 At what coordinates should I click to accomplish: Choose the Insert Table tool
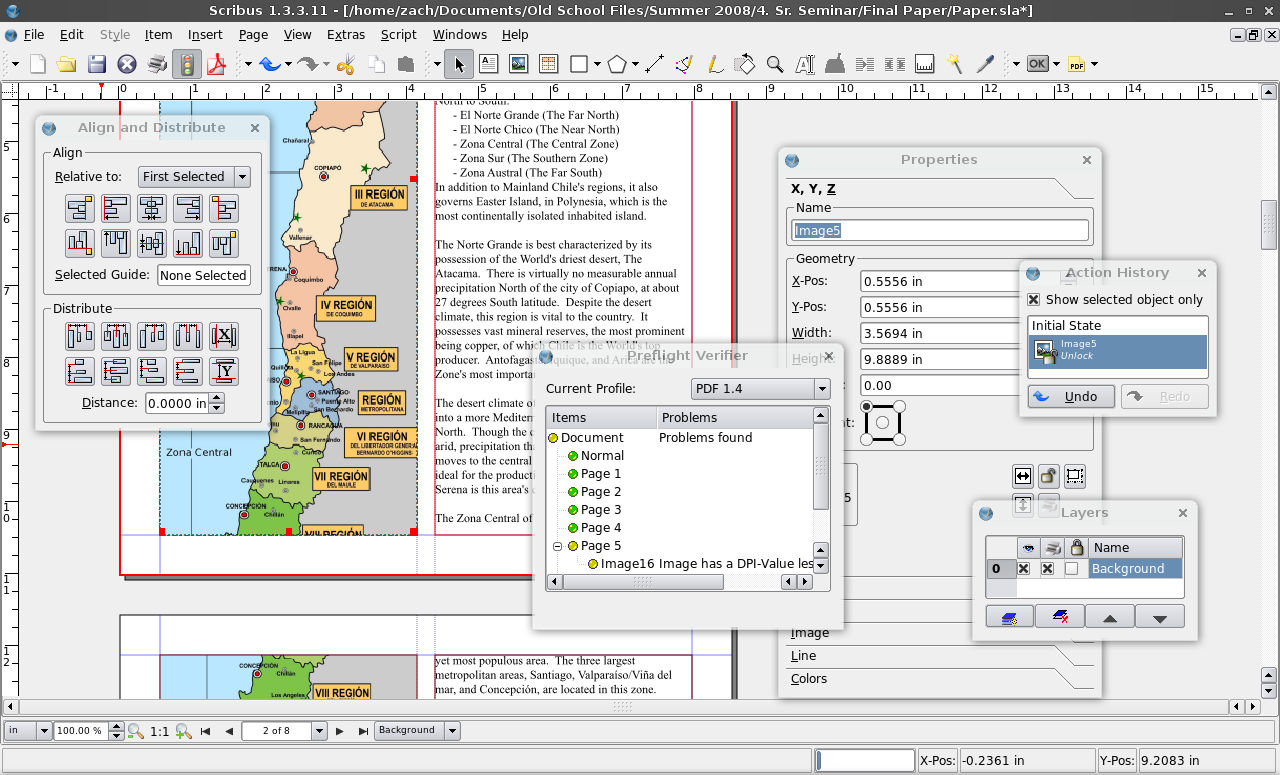[548, 64]
